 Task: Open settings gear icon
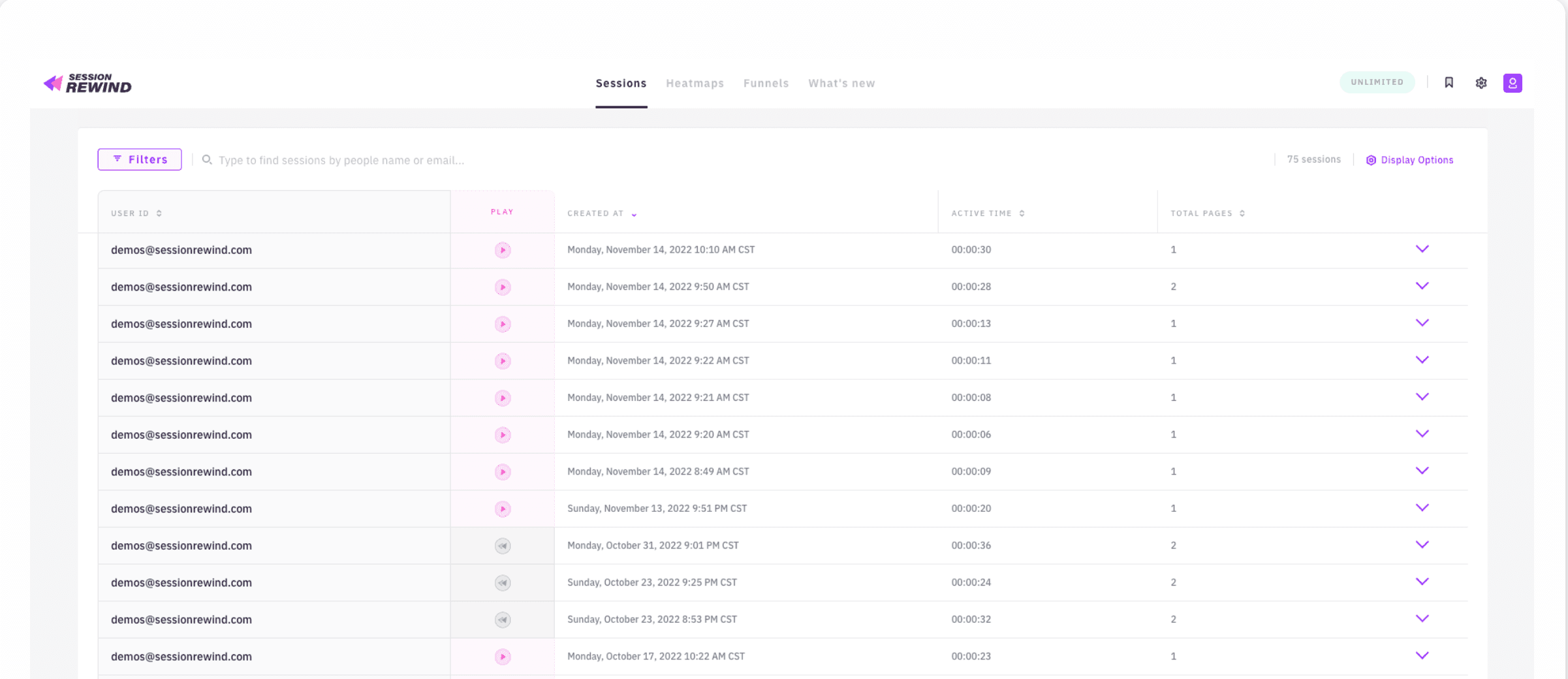[x=1481, y=83]
